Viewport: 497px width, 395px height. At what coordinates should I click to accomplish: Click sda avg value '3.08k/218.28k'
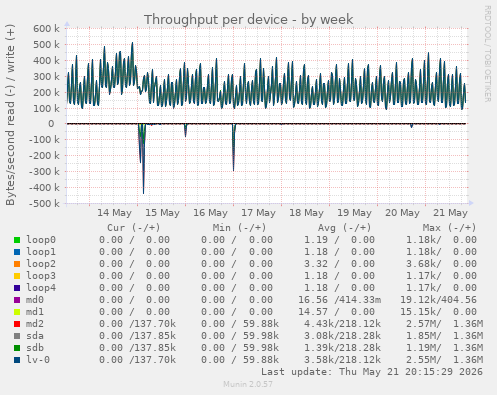tap(342, 336)
